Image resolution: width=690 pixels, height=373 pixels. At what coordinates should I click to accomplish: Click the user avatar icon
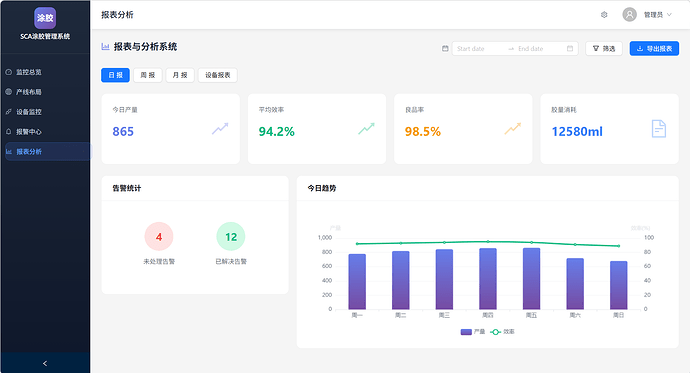tap(629, 15)
